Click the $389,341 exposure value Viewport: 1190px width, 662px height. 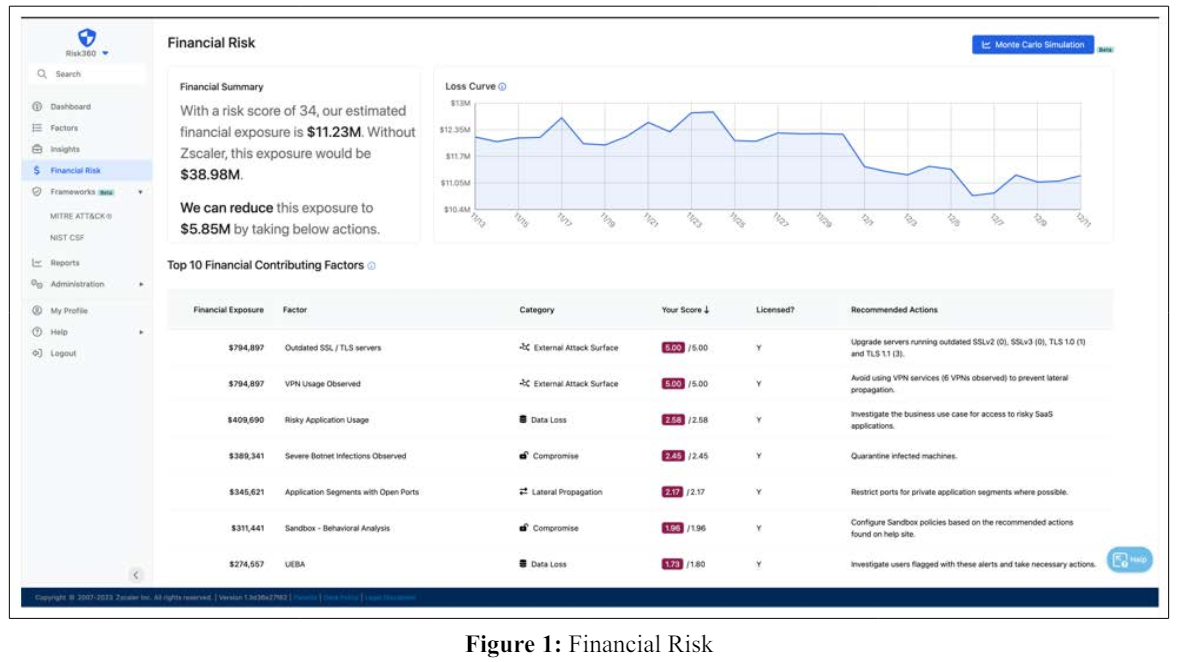click(x=246, y=456)
